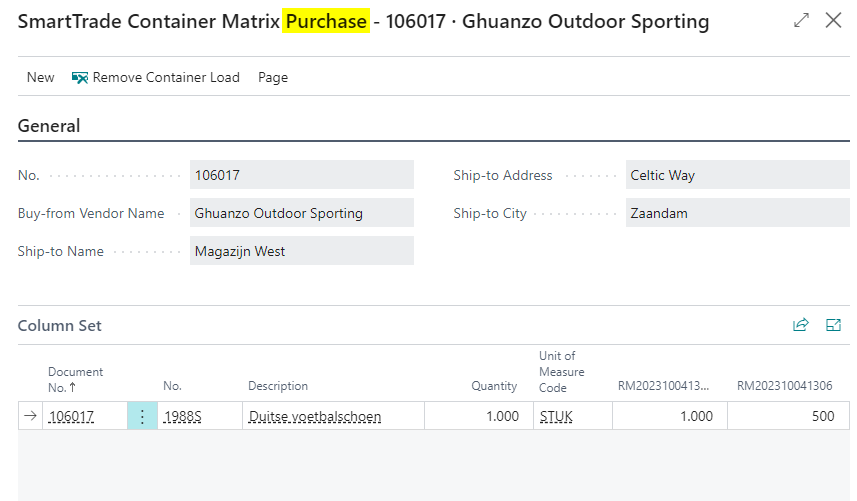The image size is (857, 501).
Task: Click the truncated RM2023100413... column header
Action: click(664, 386)
